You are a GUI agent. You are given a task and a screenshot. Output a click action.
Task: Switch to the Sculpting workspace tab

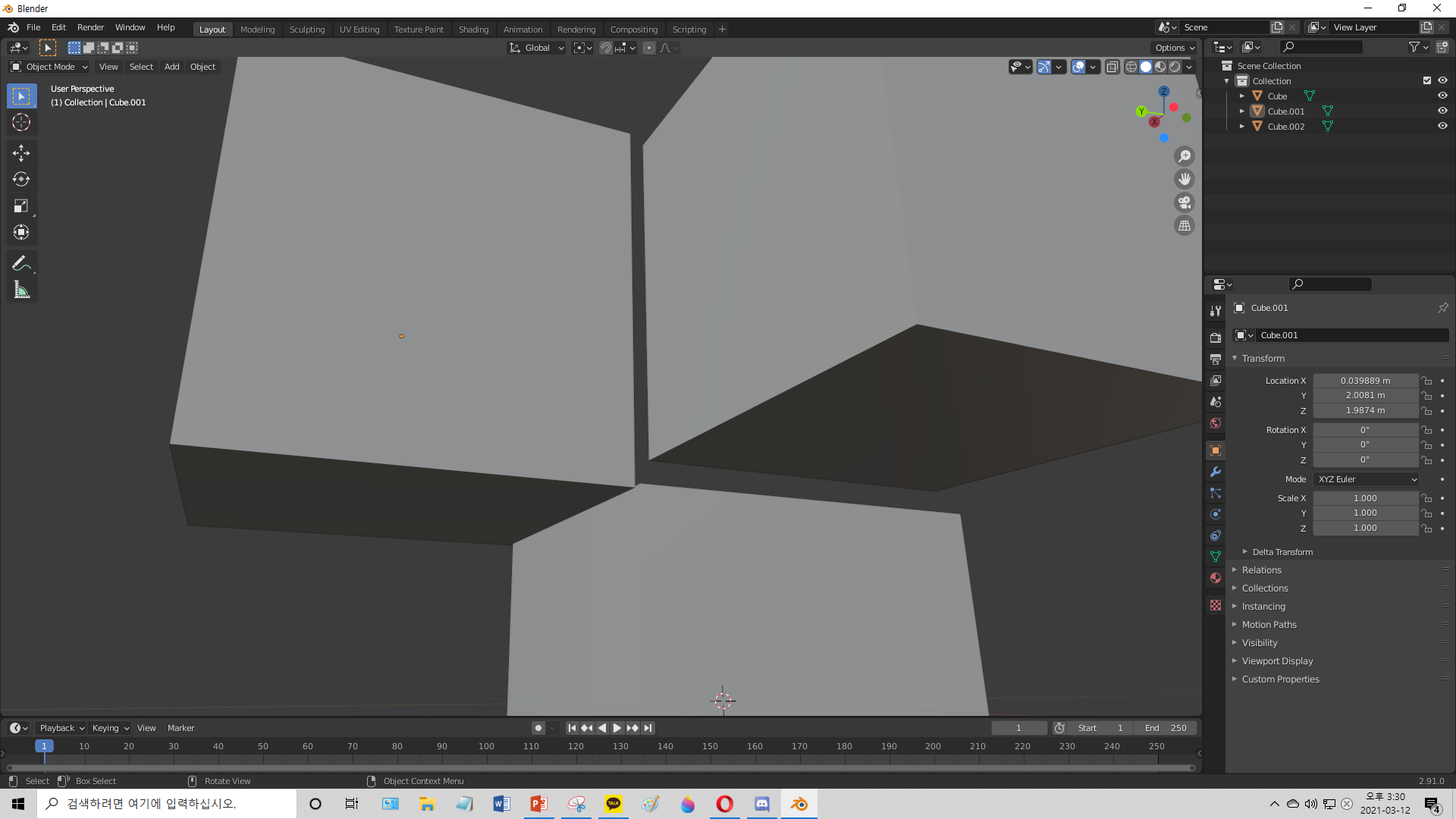coord(306,30)
